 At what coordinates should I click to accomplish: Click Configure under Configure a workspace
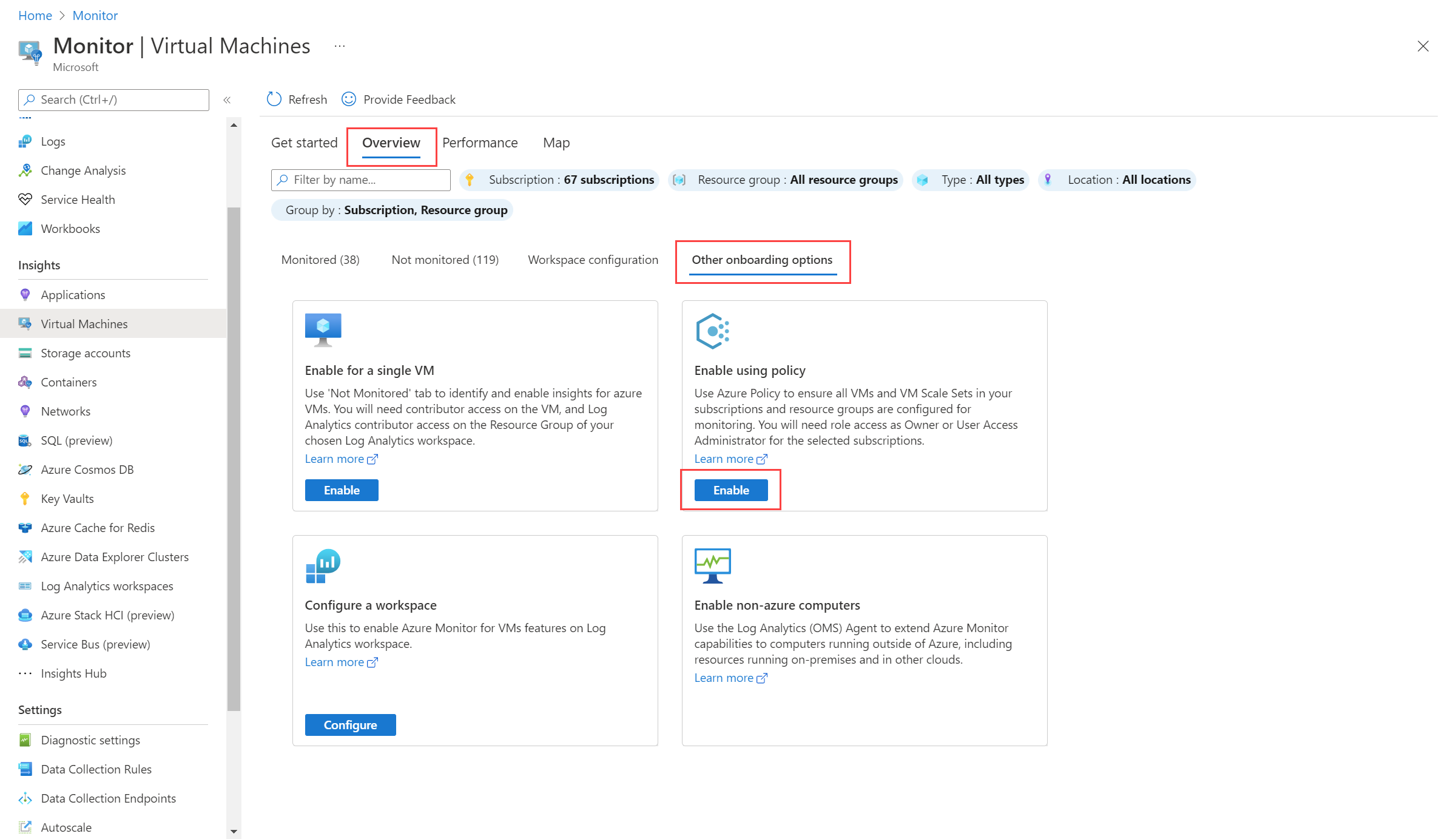pos(350,725)
